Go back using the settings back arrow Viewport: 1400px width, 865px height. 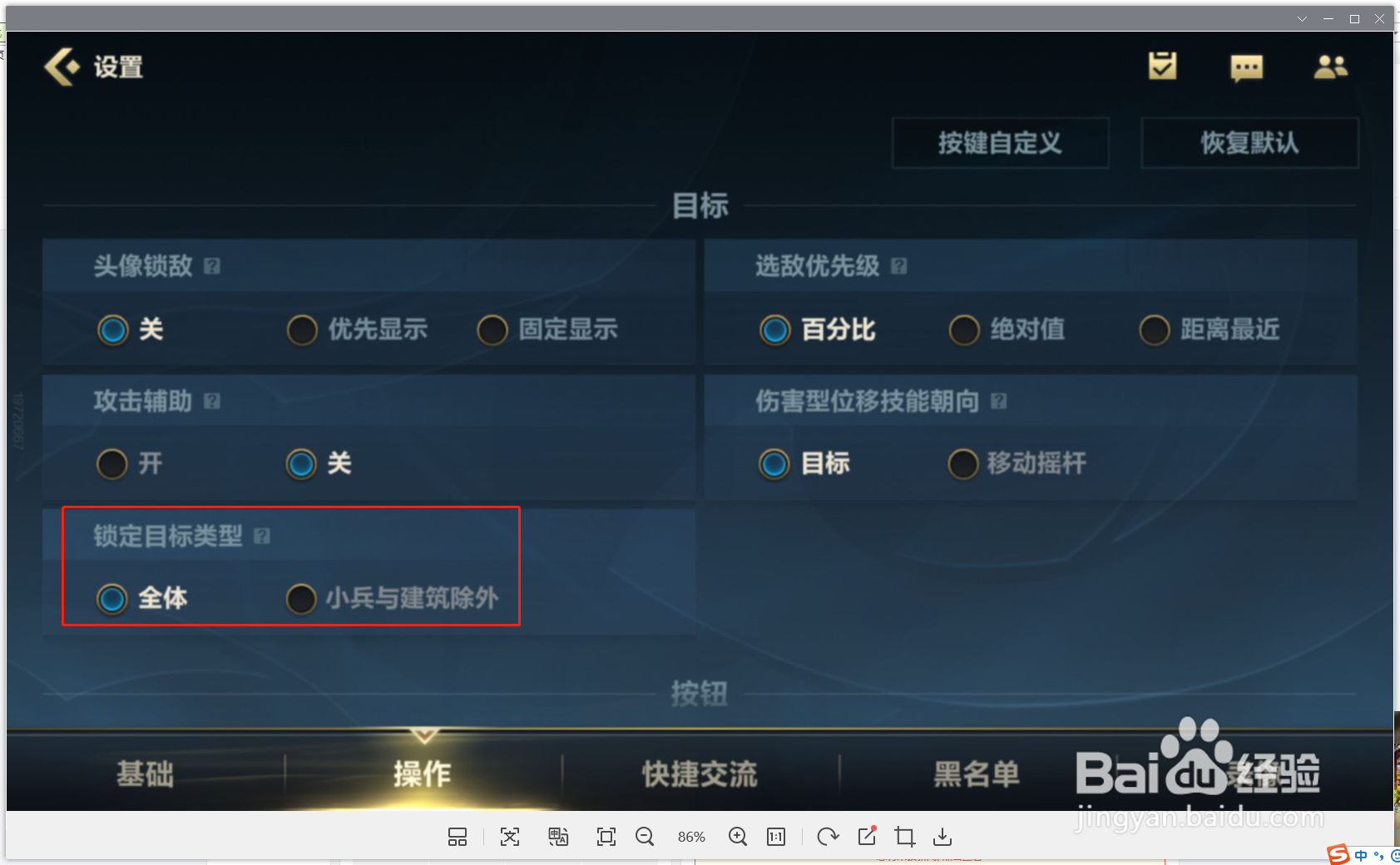coord(62,67)
